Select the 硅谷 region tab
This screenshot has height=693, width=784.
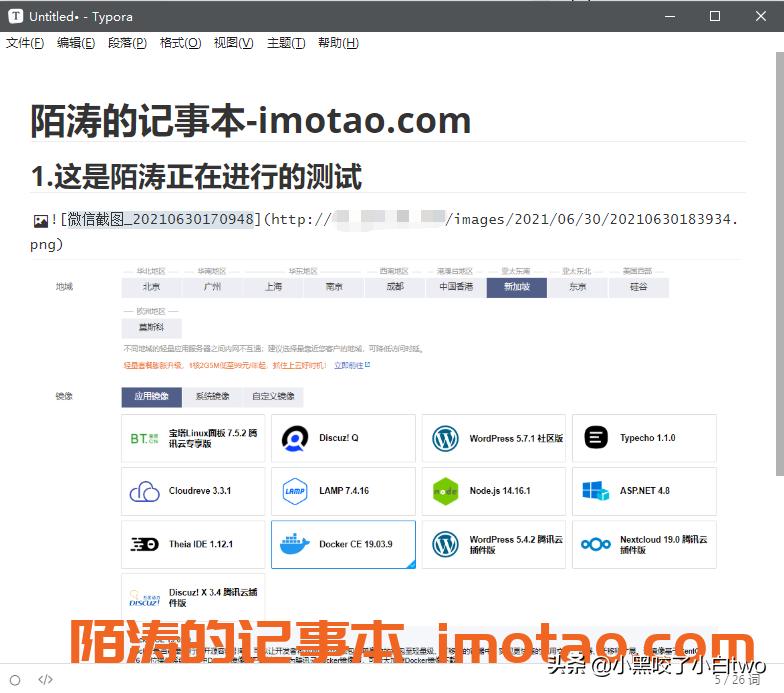[638, 287]
